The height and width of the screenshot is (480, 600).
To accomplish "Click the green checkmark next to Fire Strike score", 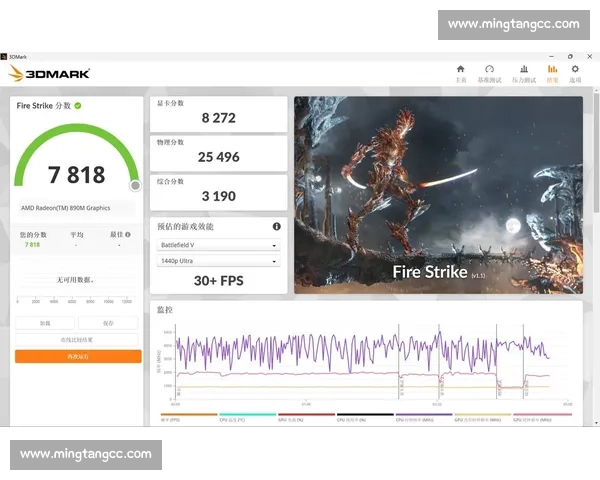I will pyautogui.click(x=78, y=105).
